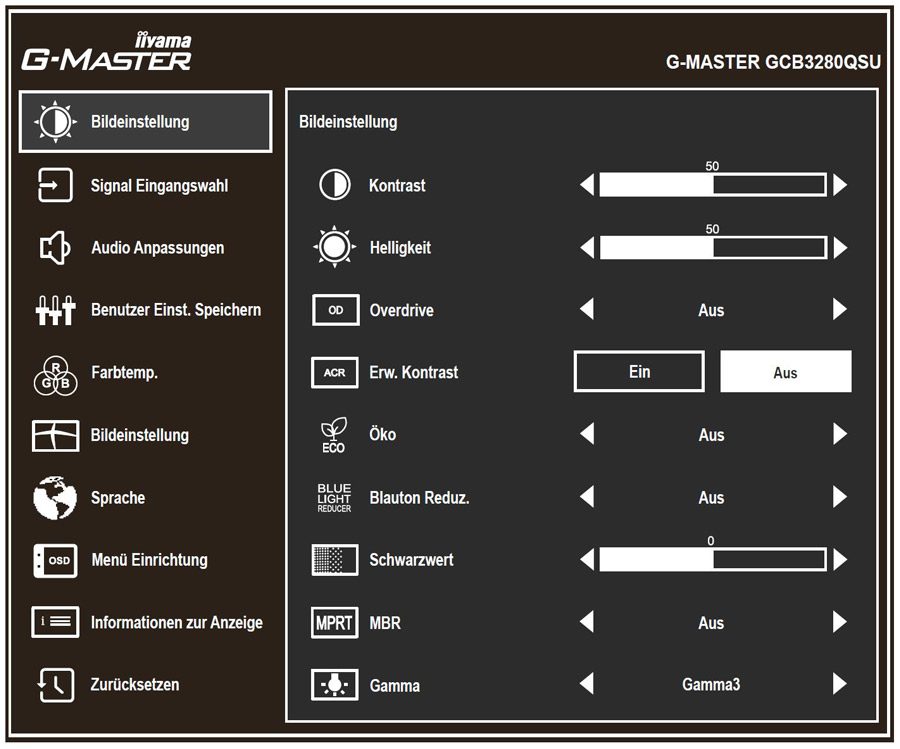Click the MBR value Aus
This screenshot has width=900, height=749.
[711, 623]
